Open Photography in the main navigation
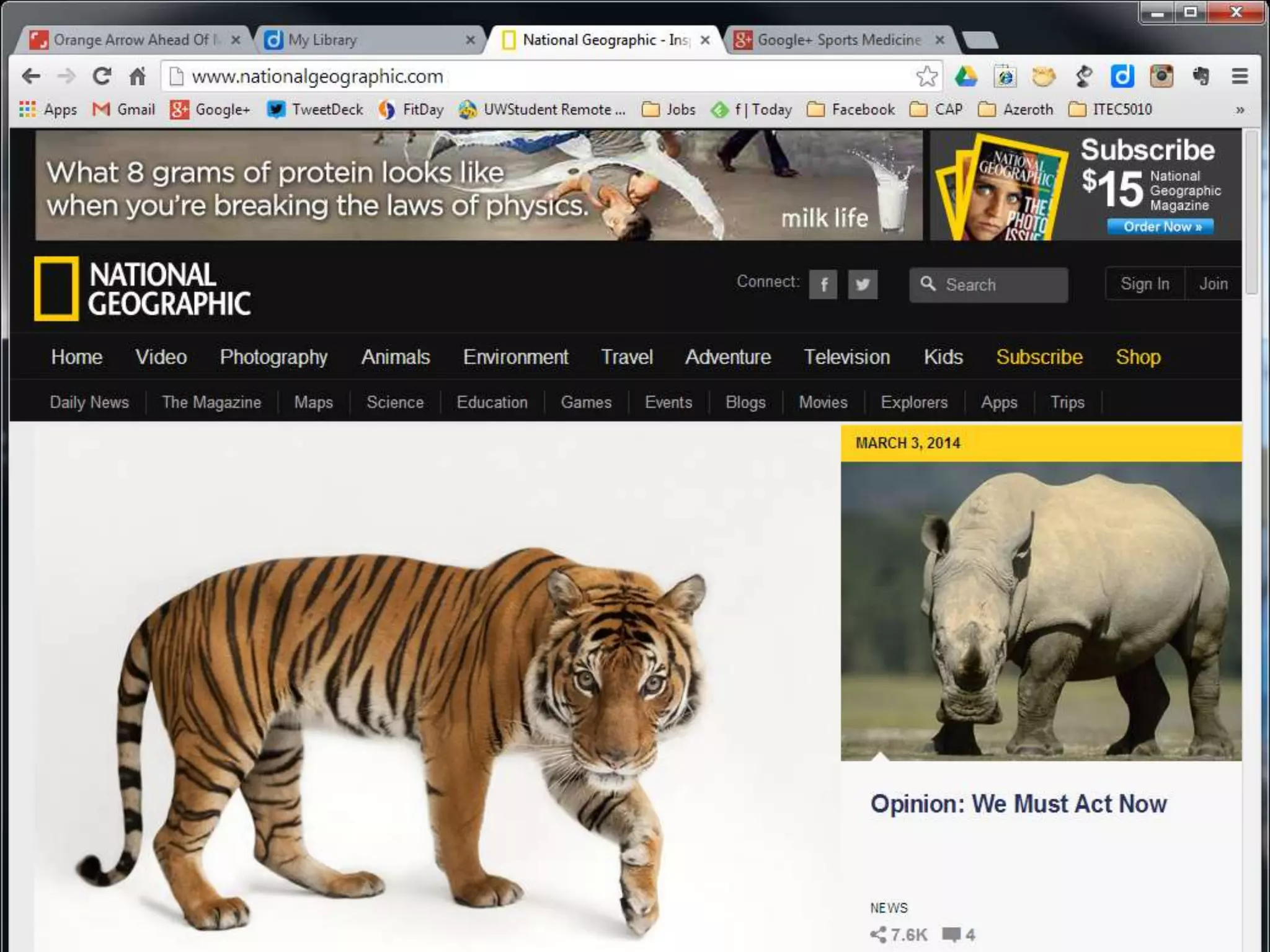 click(x=273, y=357)
